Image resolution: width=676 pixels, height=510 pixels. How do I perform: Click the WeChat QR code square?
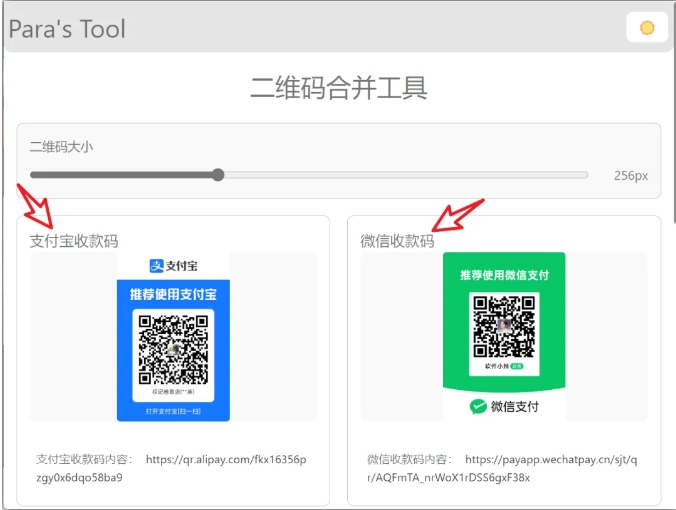tap(504, 326)
